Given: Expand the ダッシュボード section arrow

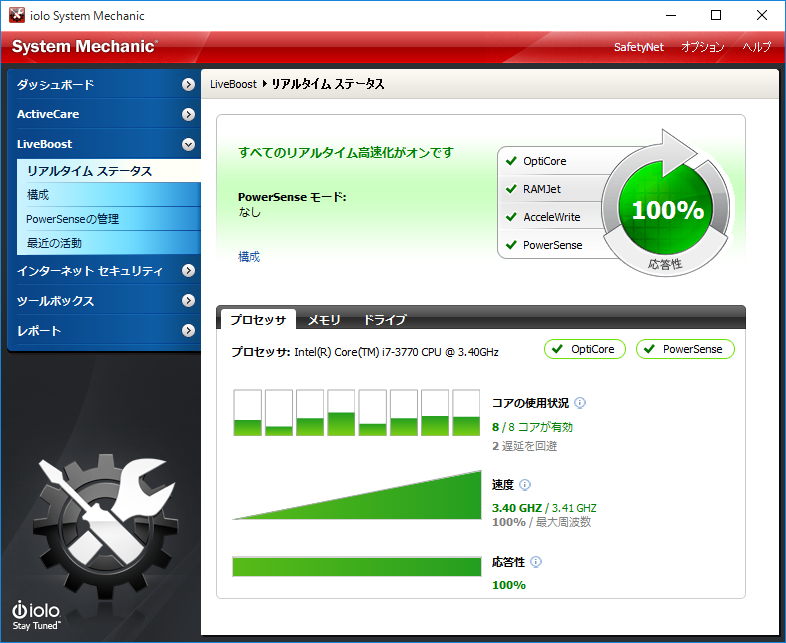Looking at the screenshot, I should (188, 85).
